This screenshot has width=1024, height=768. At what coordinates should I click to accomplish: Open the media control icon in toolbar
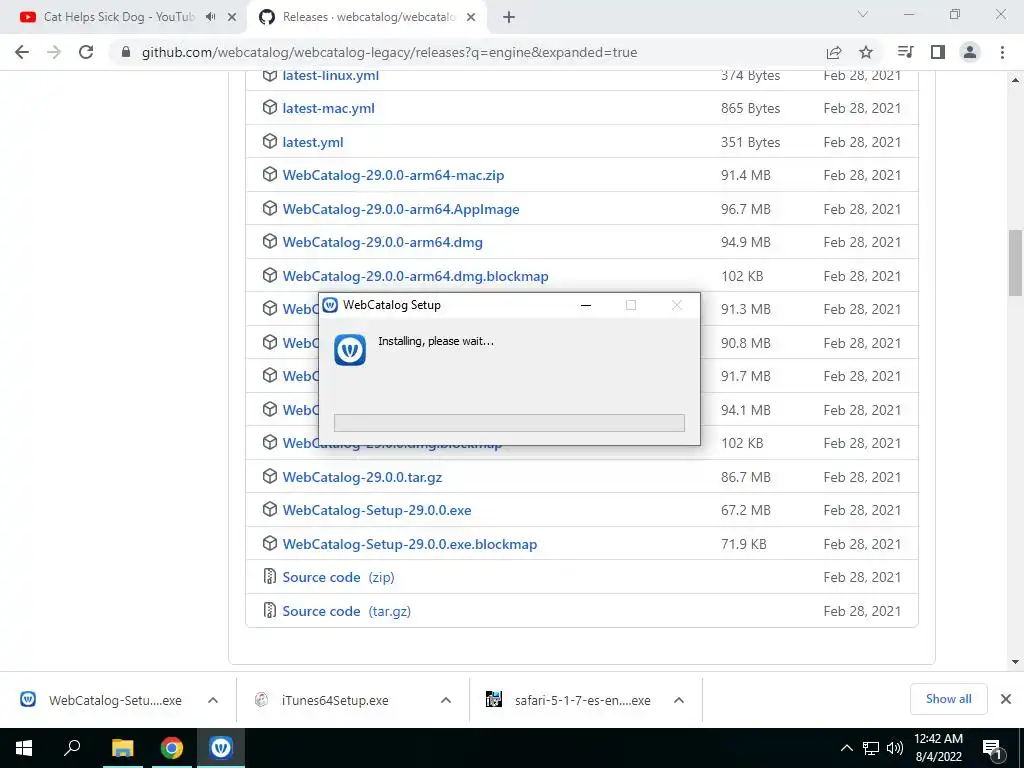[x=905, y=52]
